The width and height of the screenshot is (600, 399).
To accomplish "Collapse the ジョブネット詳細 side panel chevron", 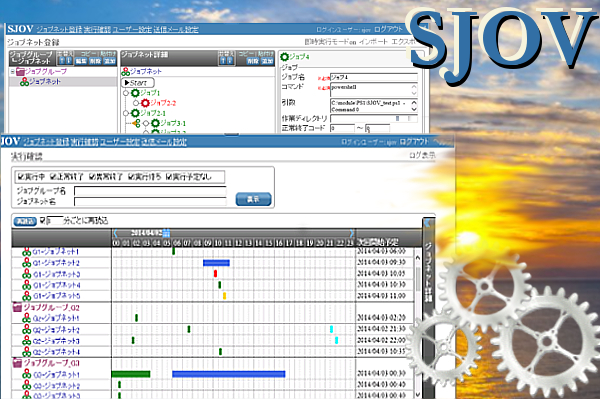I will click(x=427, y=223).
